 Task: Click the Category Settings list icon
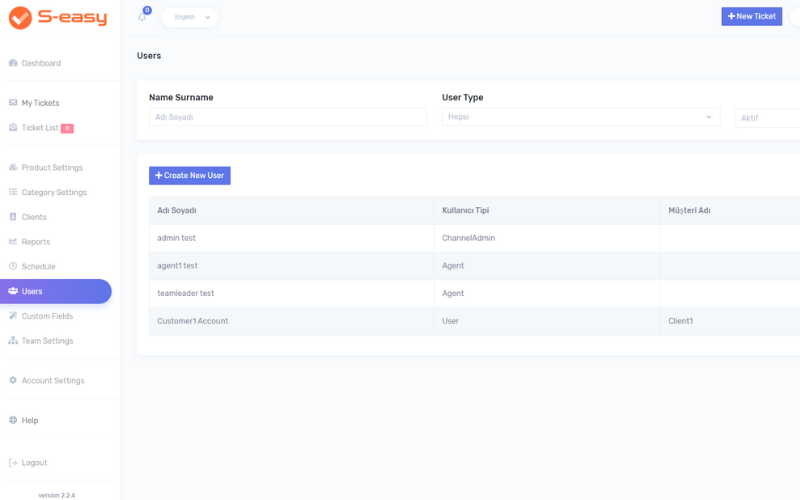coord(13,192)
